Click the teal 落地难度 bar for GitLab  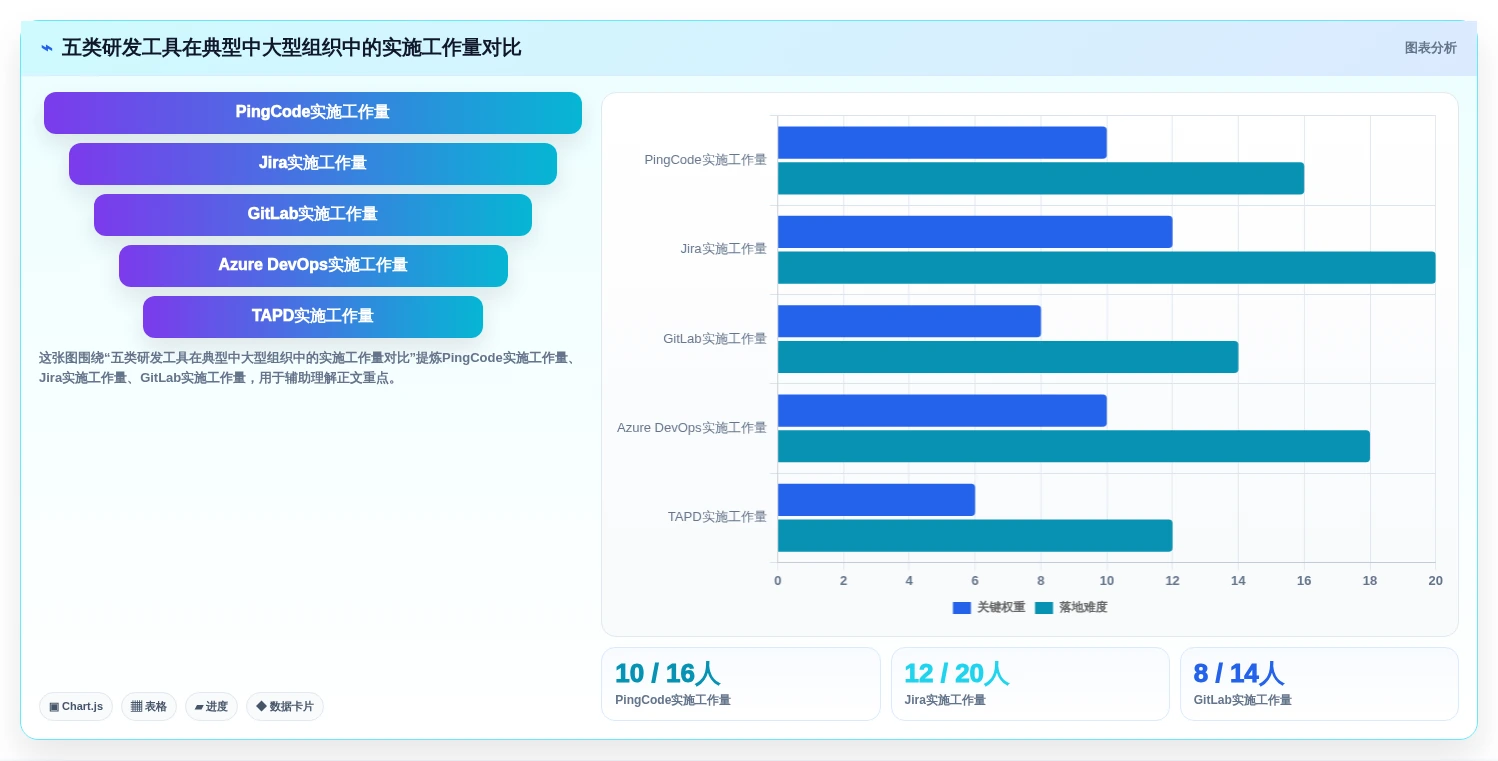[x=1008, y=357]
